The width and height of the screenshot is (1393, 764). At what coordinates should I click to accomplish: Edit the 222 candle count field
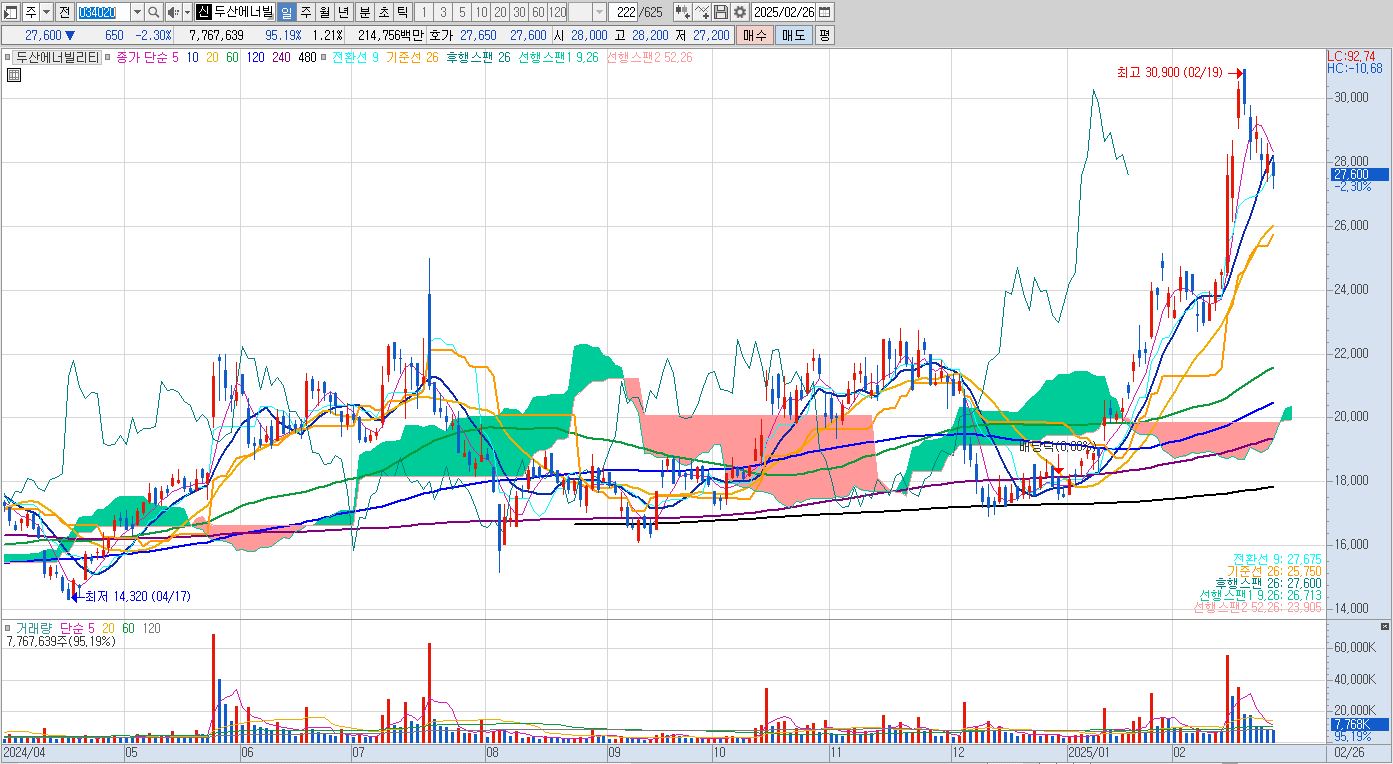(625, 12)
